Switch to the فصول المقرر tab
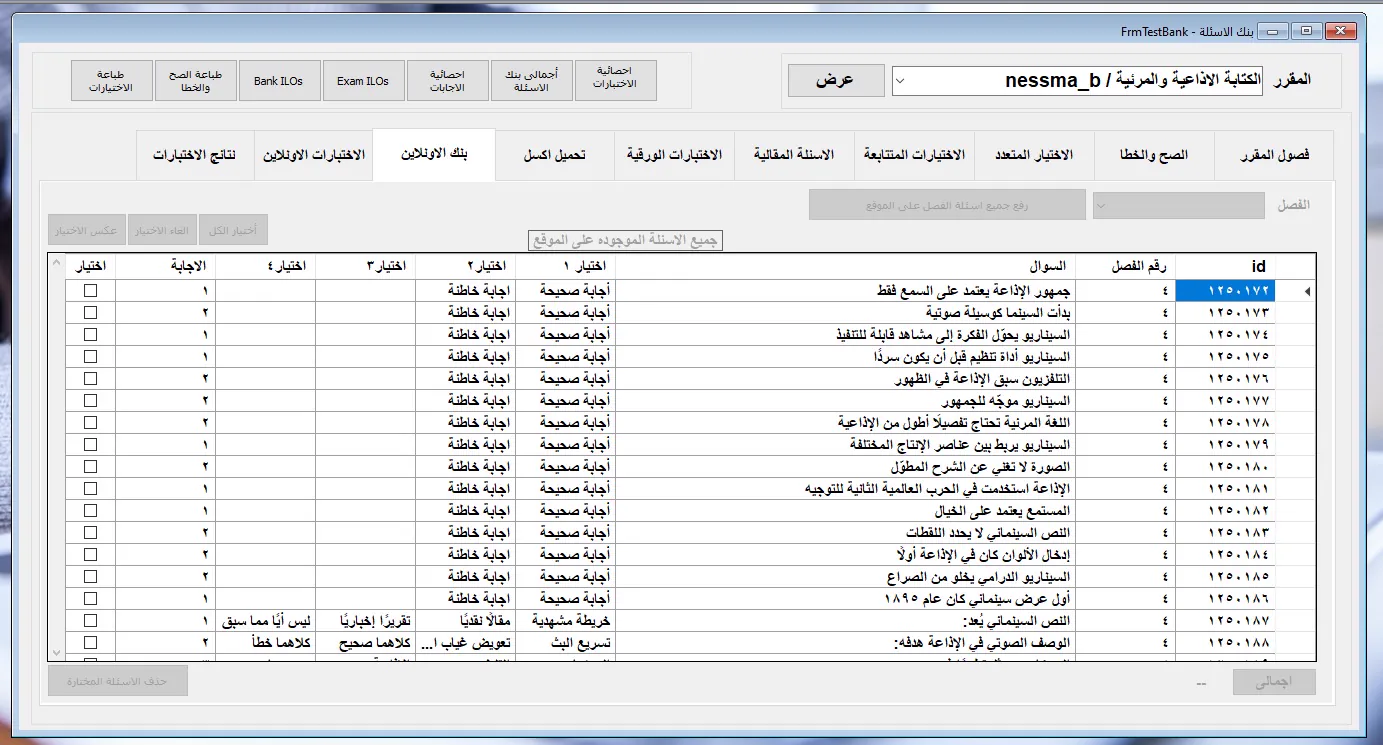This screenshot has height=745, width=1383. point(1274,155)
